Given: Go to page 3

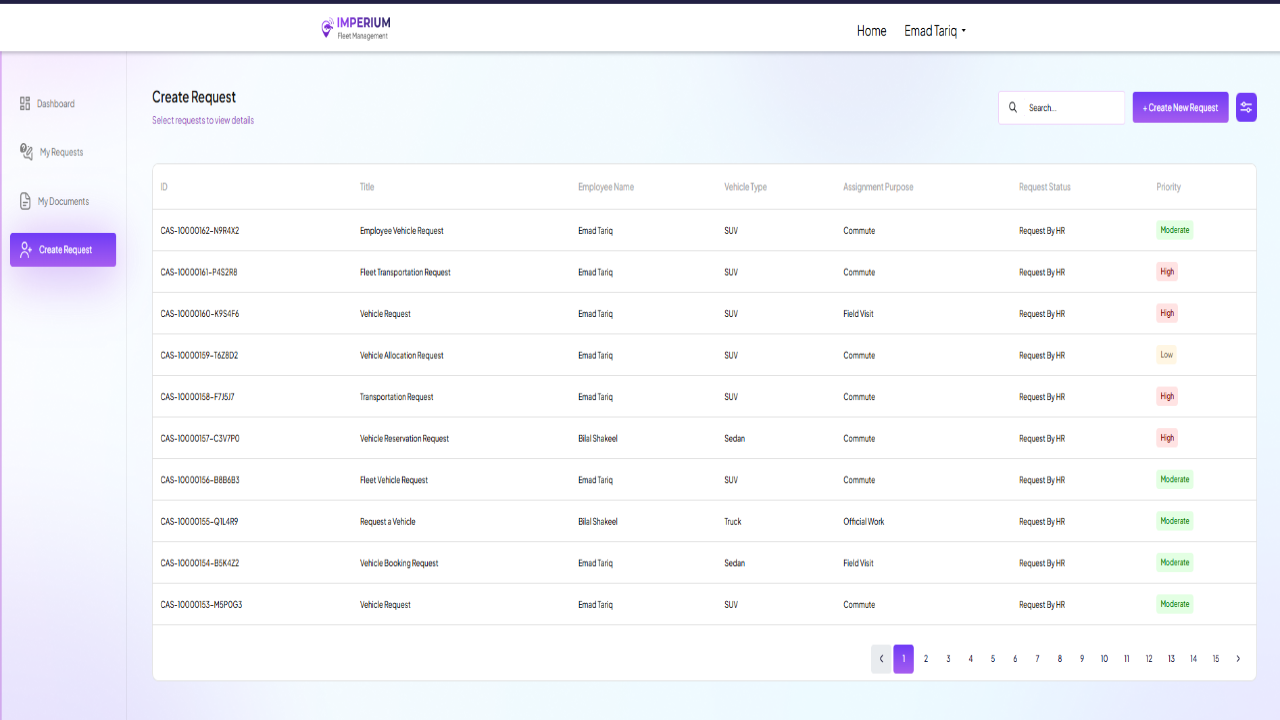Looking at the screenshot, I should [948, 659].
